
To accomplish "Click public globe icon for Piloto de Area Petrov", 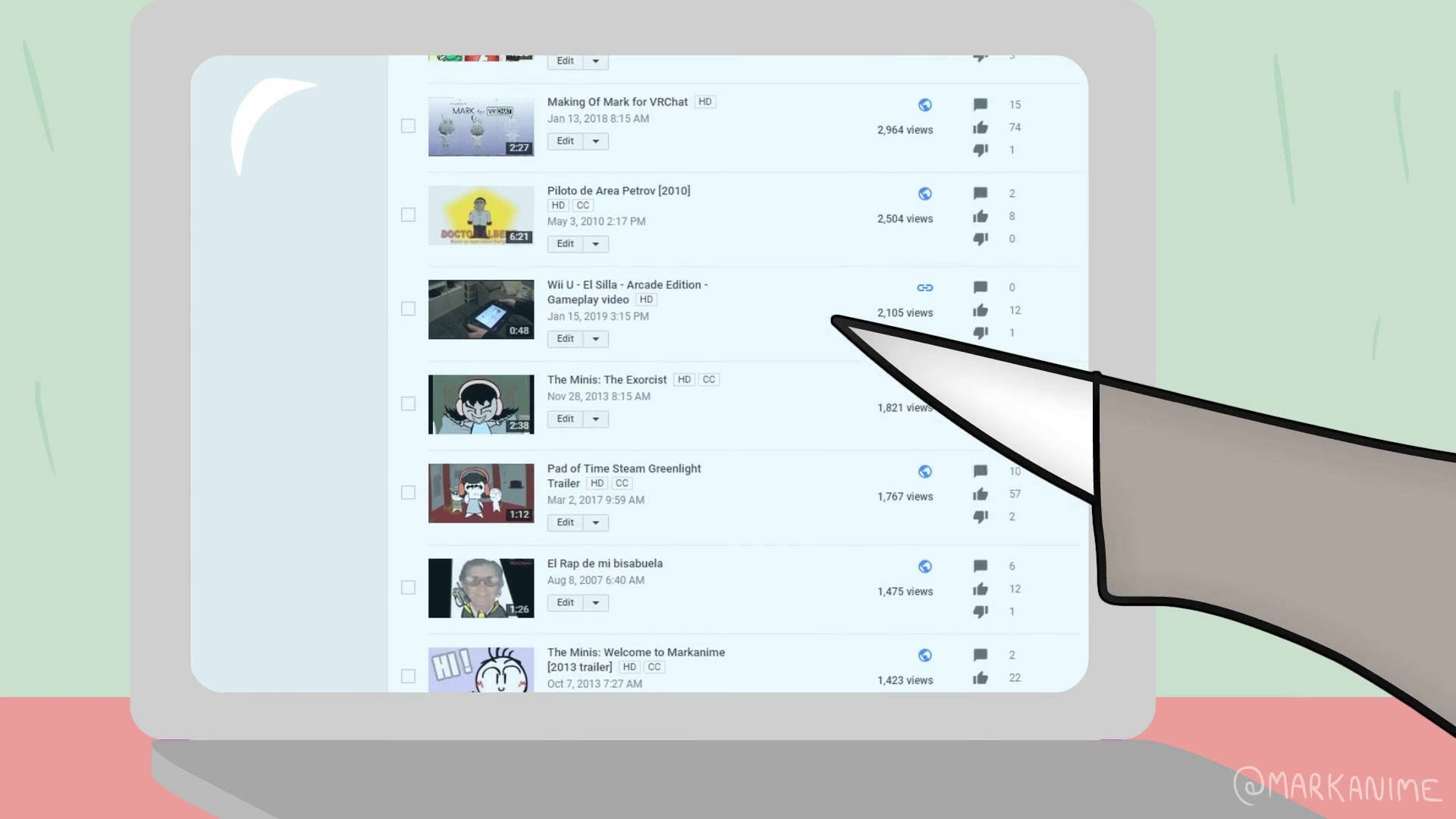I will [x=924, y=193].
